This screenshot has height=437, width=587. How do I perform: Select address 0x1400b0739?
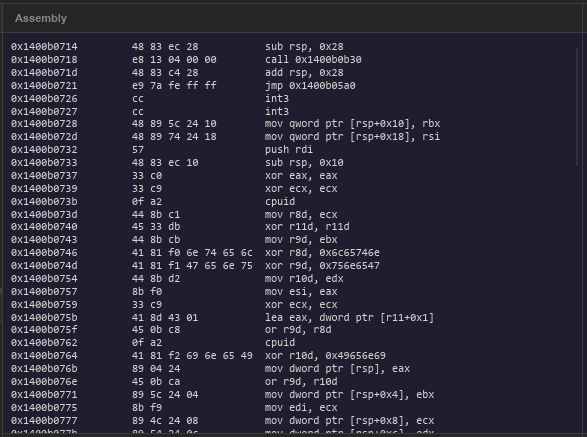pyautogui.click(x=44, y=189)
